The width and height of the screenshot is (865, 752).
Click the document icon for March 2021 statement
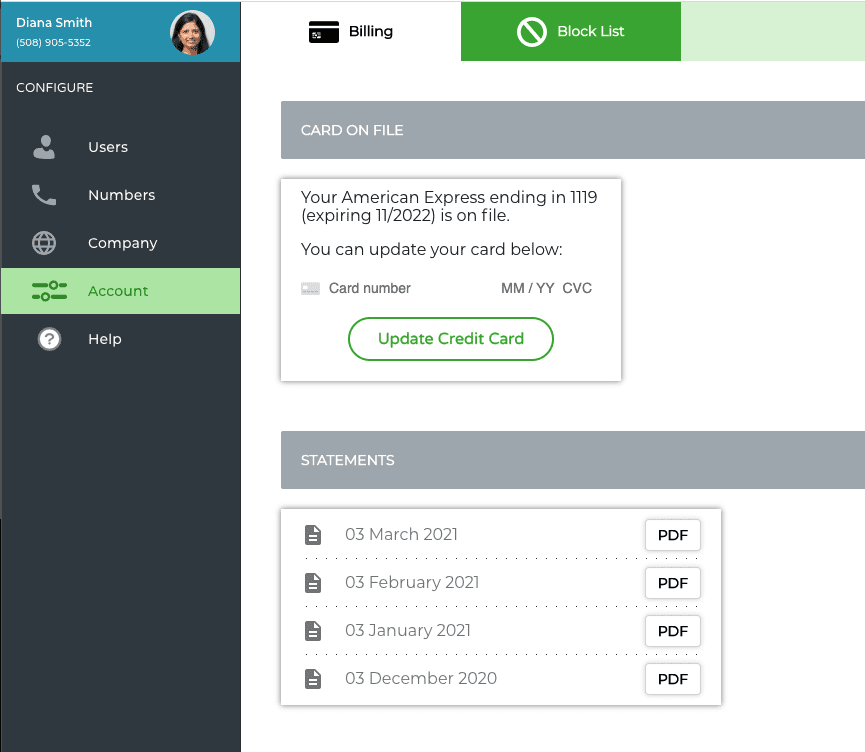313,535
